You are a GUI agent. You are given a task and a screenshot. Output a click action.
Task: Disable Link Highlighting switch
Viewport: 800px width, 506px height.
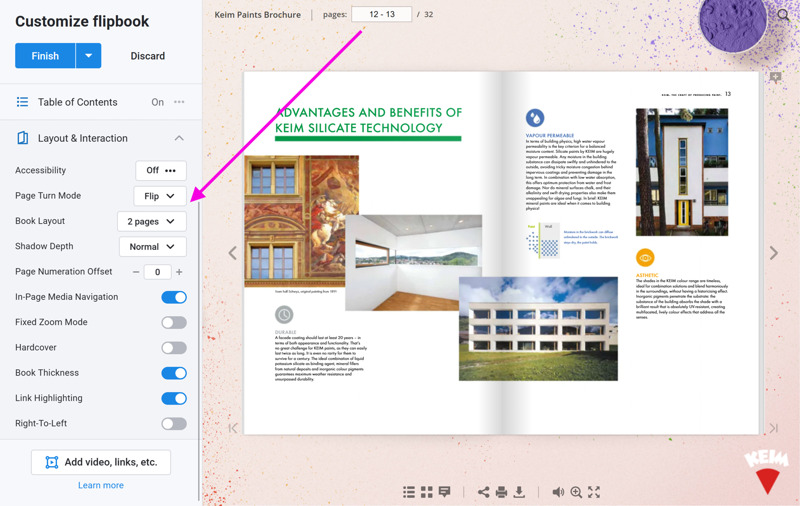174,398
